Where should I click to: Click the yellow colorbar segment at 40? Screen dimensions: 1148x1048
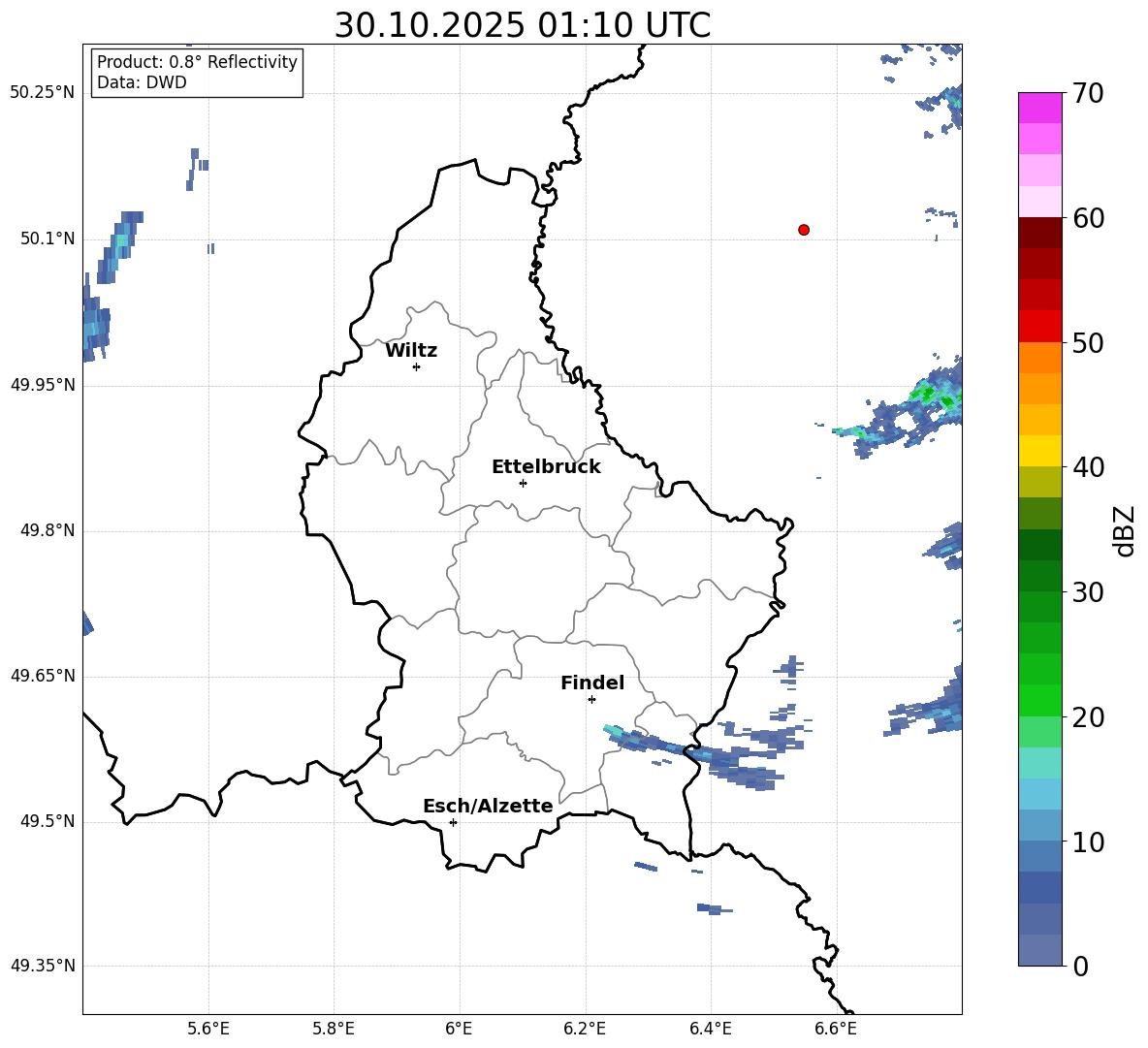pos(1039,451)
